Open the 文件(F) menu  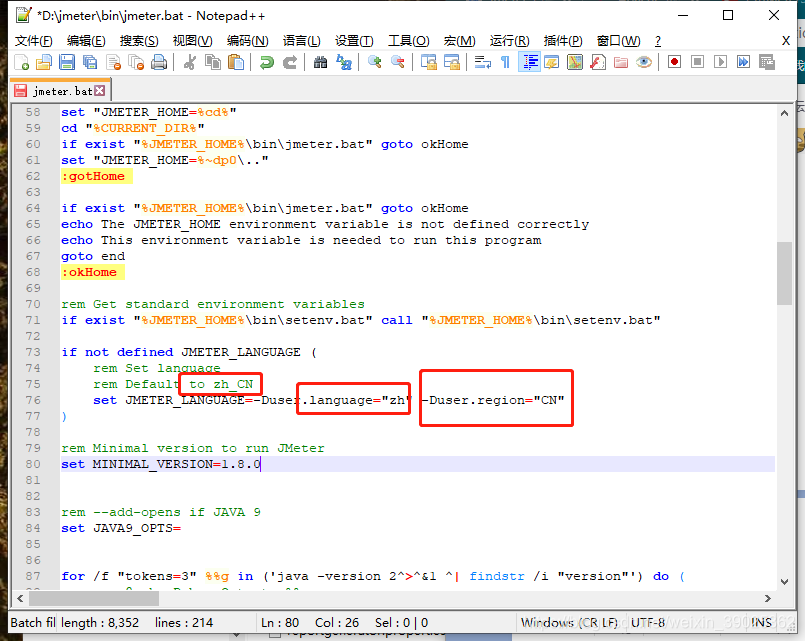click(33, 41)
